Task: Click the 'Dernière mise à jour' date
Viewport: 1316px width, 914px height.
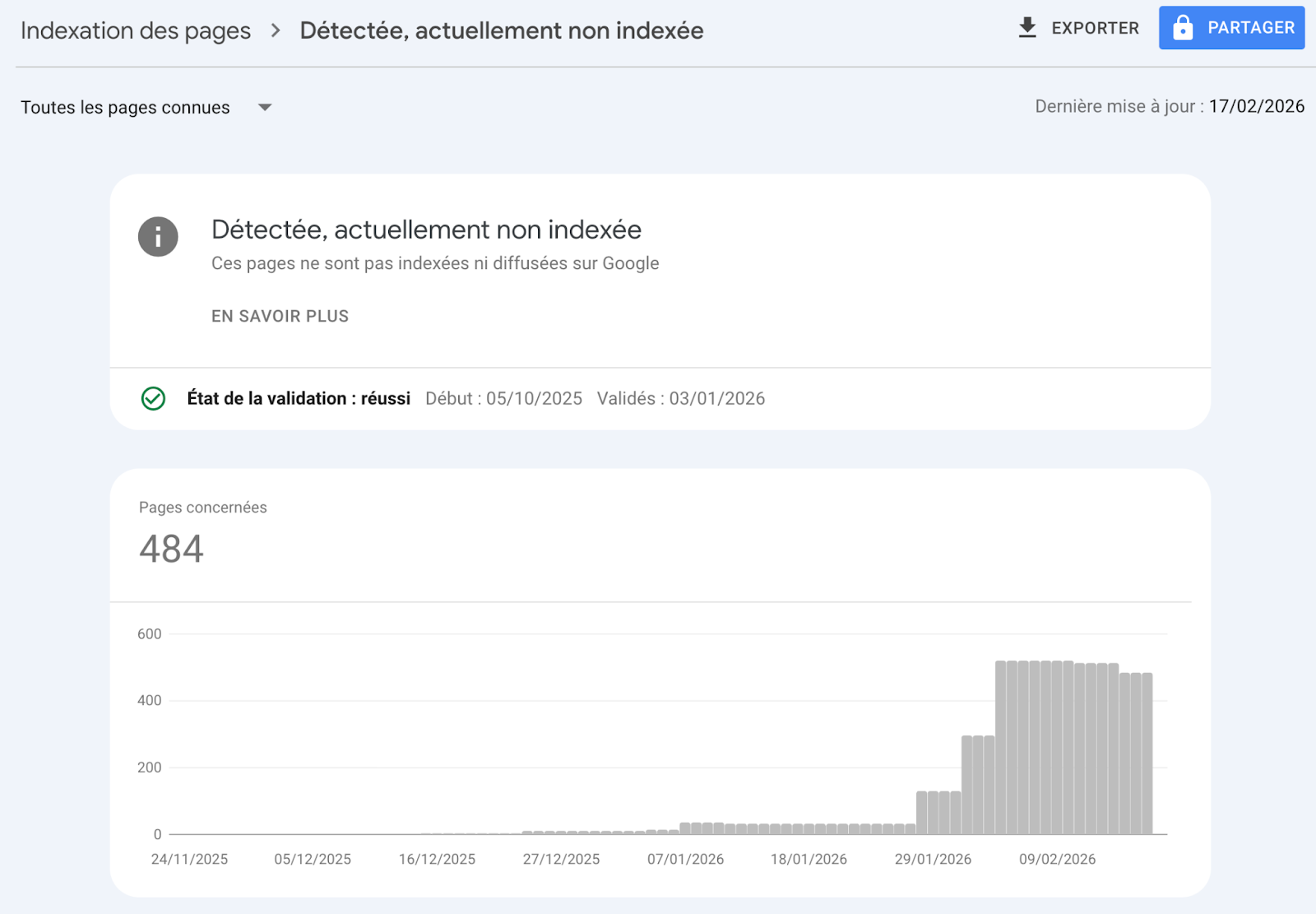Action: (x=1256, y=107)
